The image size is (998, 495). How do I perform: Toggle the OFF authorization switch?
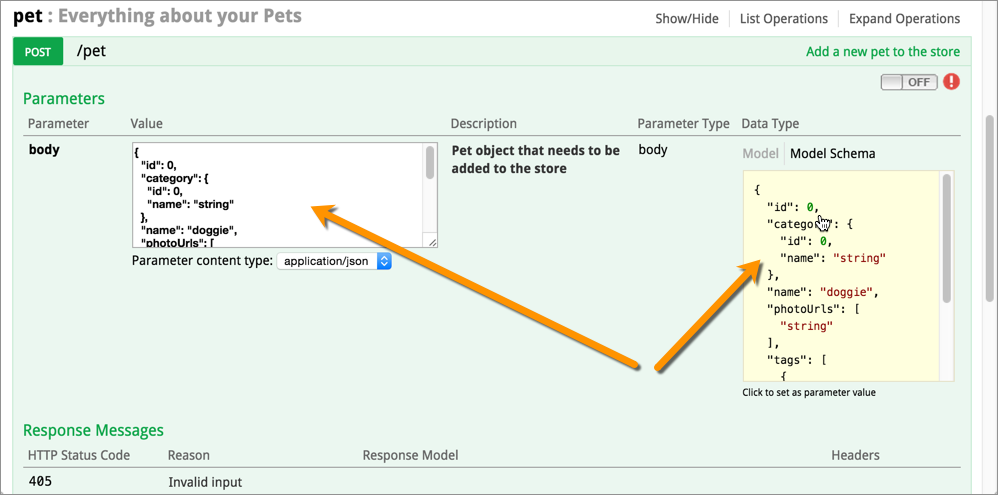point(908,82)
